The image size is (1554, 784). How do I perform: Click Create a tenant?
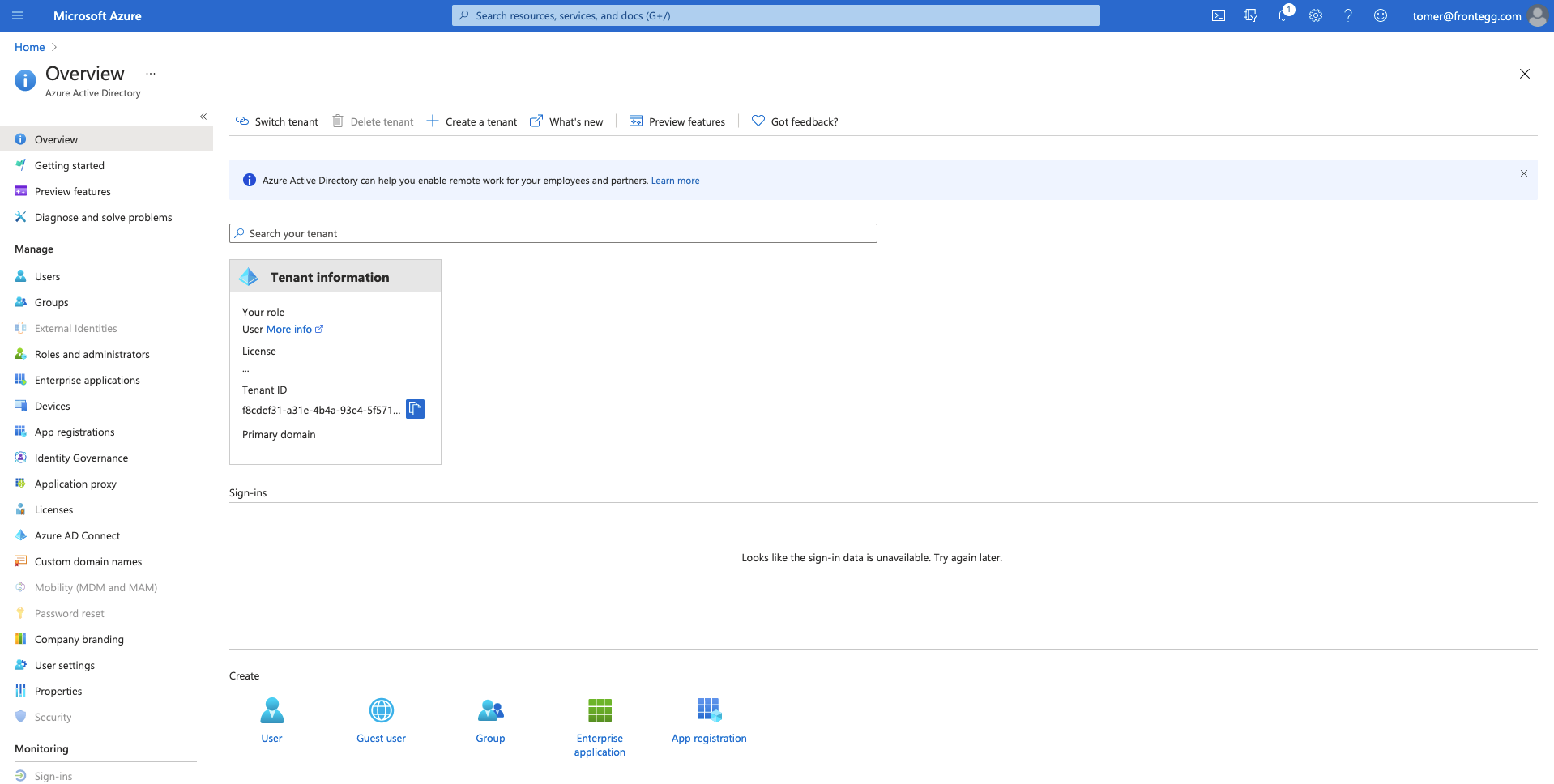(x=472, y=121)
